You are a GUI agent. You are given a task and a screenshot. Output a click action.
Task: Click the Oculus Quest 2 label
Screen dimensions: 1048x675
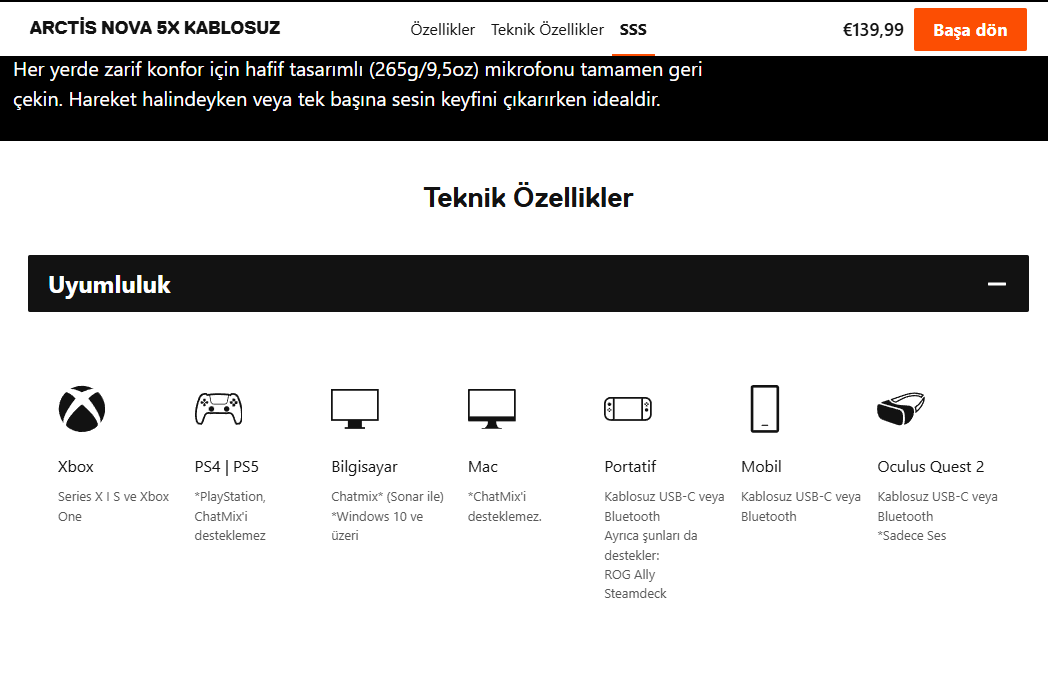tap(930, 466)
